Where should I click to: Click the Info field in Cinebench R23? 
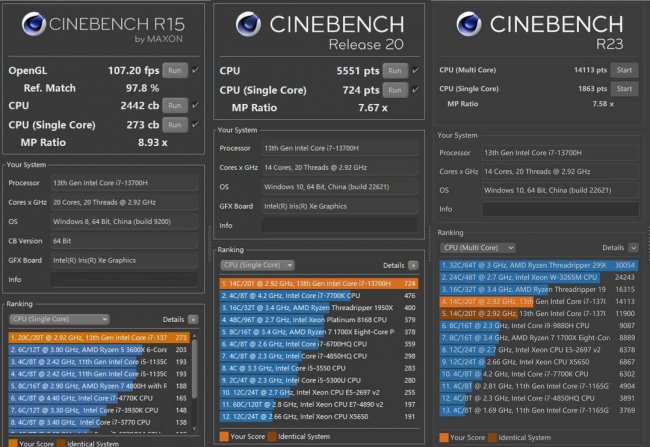coord(560,209)
